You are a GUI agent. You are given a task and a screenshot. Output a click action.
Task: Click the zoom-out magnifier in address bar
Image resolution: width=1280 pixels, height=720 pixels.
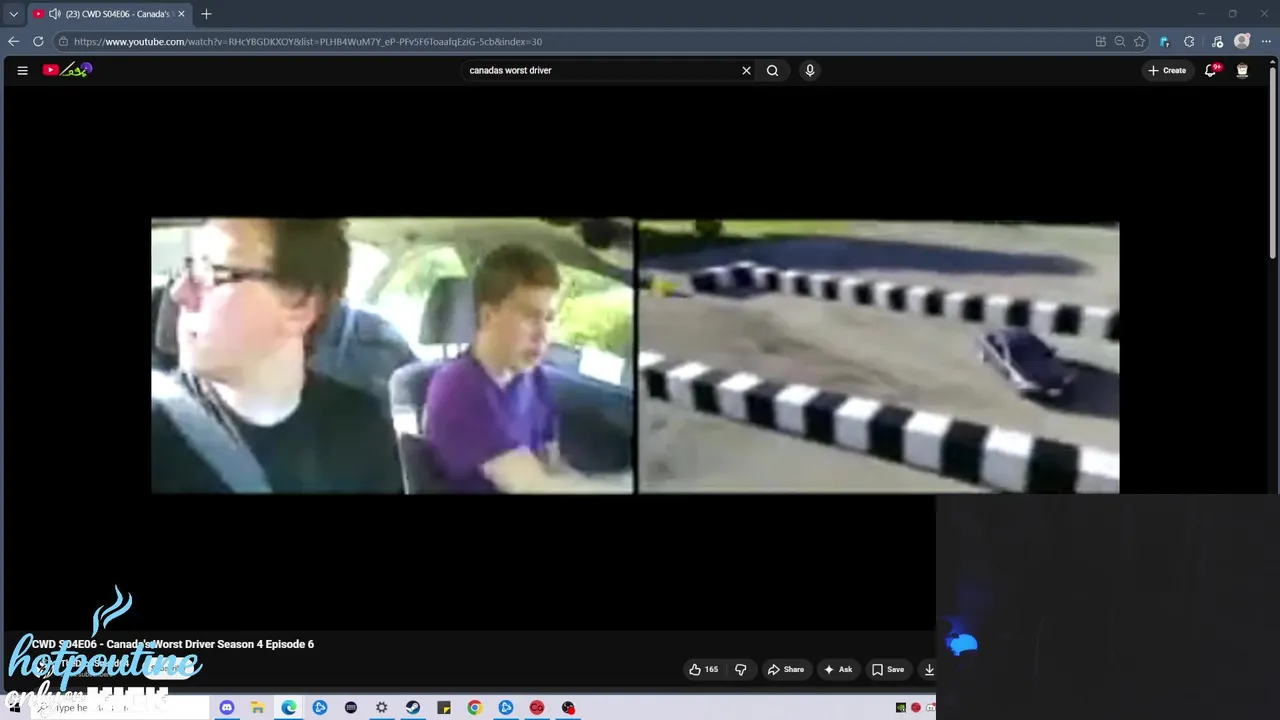1120,41
